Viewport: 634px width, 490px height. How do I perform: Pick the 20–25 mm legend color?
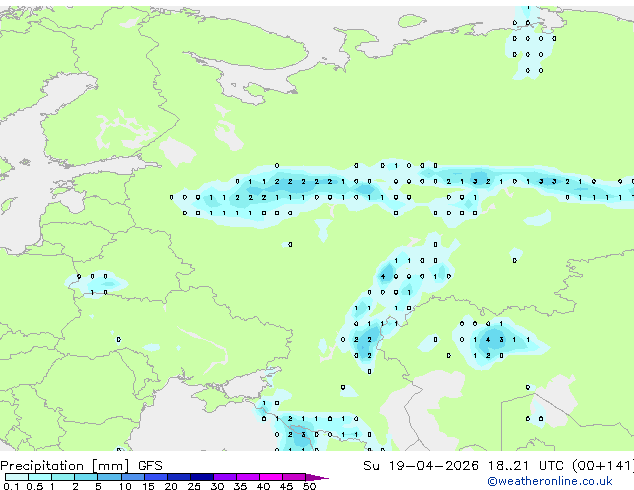[x=179, y=477]
